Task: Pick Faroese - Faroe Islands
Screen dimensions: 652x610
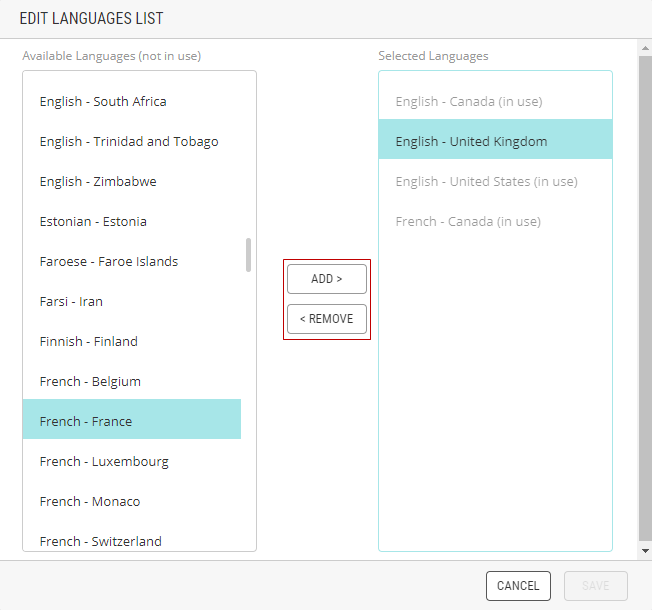Action: [132, 261]
